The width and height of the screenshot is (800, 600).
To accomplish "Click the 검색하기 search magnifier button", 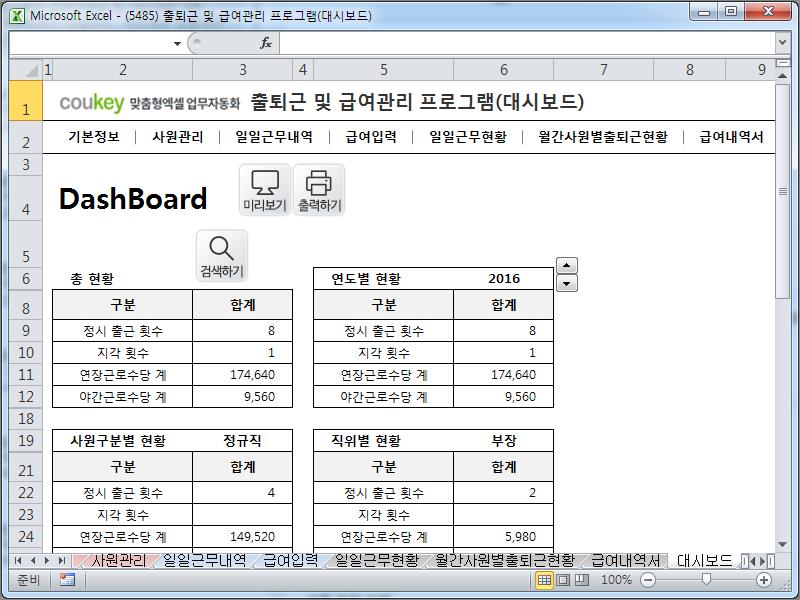I will 221,256.
